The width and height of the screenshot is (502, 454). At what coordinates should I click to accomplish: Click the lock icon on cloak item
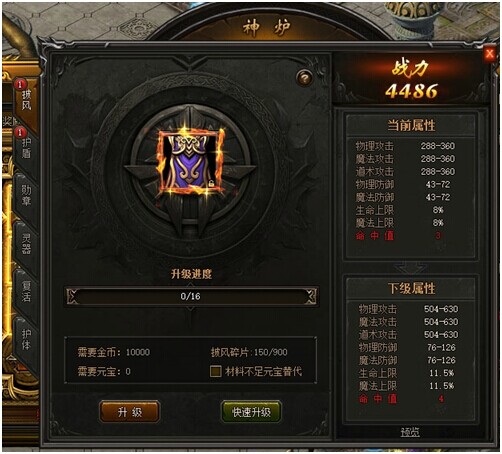(211, 183)
